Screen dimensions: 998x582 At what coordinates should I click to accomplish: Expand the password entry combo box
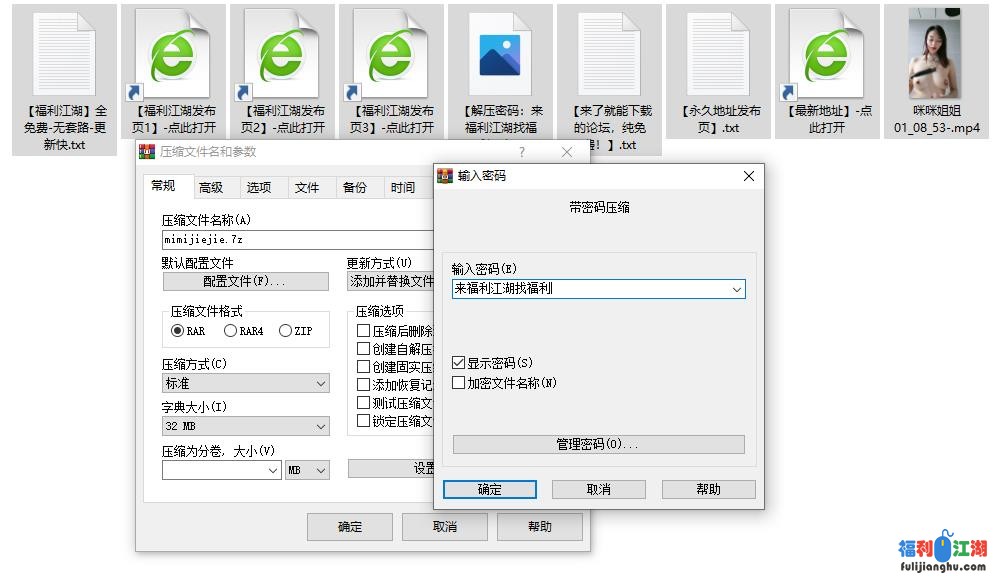737,289
